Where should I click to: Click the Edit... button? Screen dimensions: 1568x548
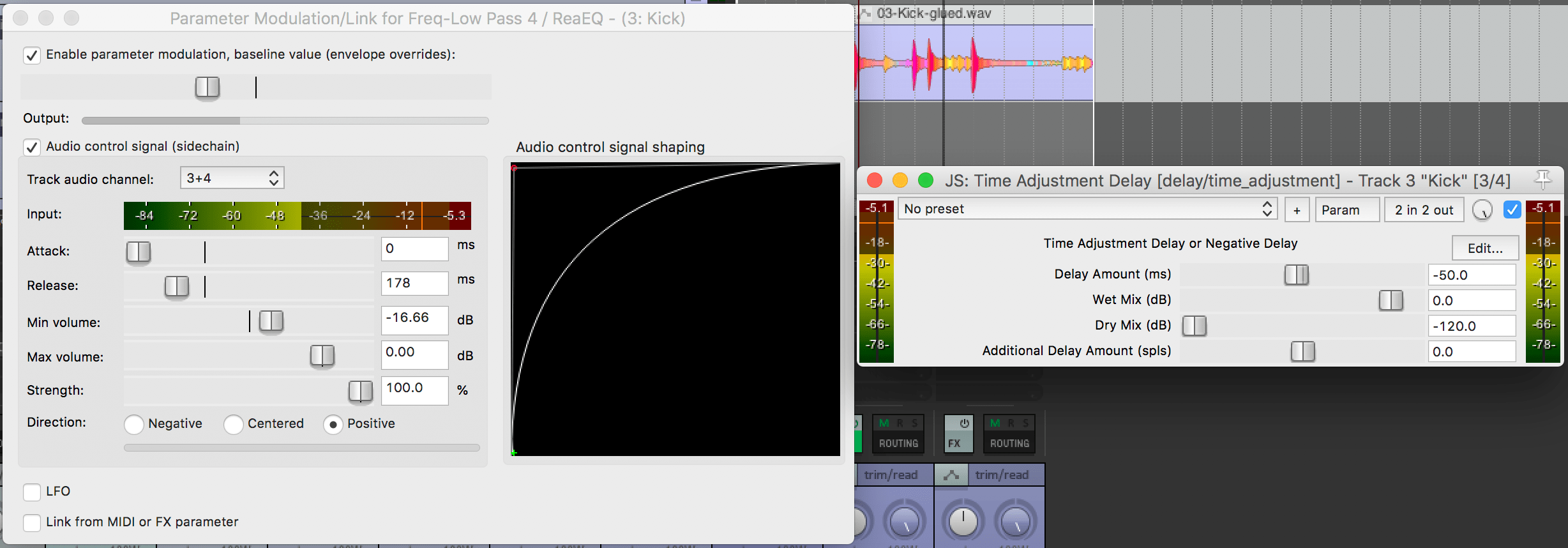click(x=1484, y=248)
